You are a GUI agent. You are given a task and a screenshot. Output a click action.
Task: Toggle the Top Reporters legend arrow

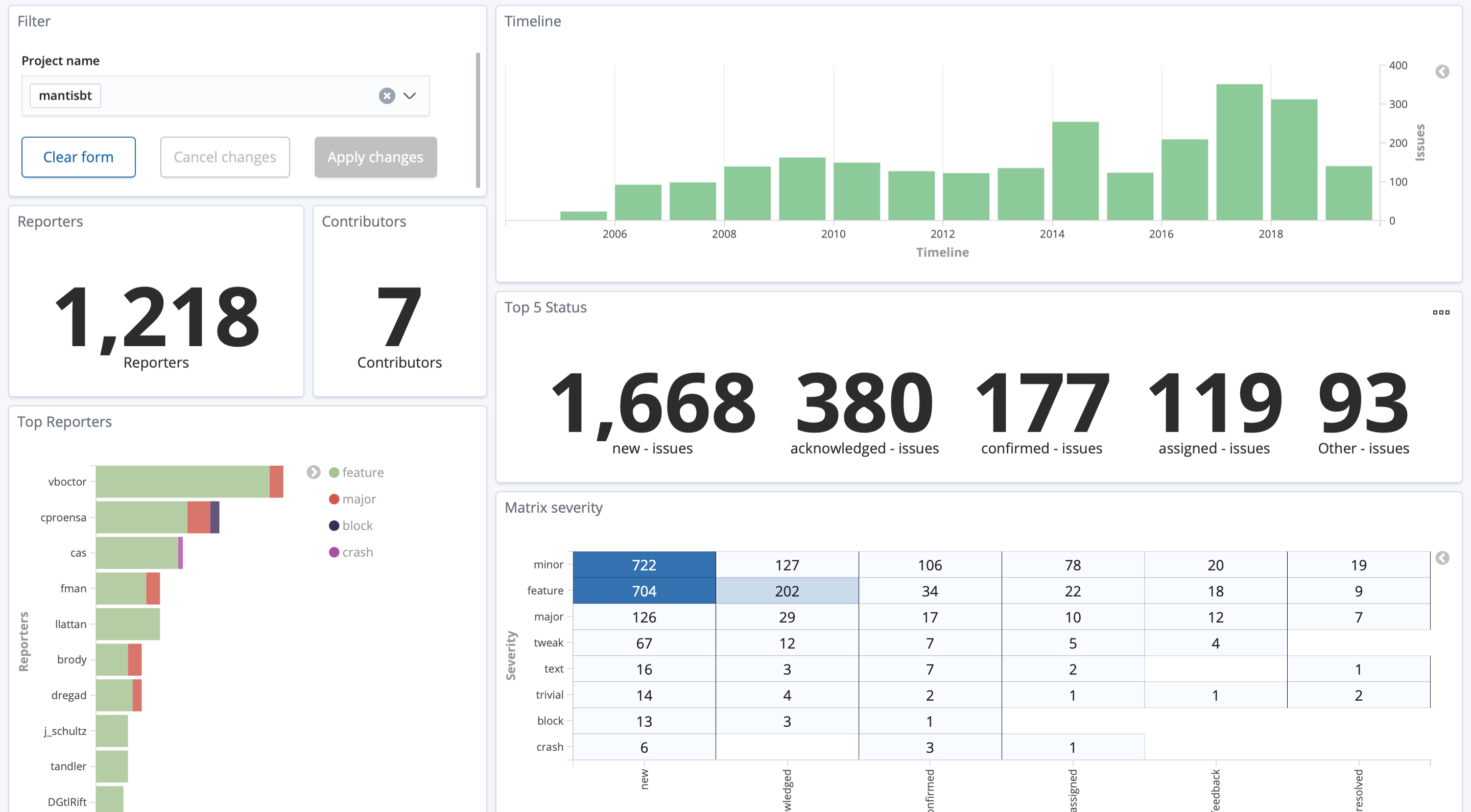314,472
